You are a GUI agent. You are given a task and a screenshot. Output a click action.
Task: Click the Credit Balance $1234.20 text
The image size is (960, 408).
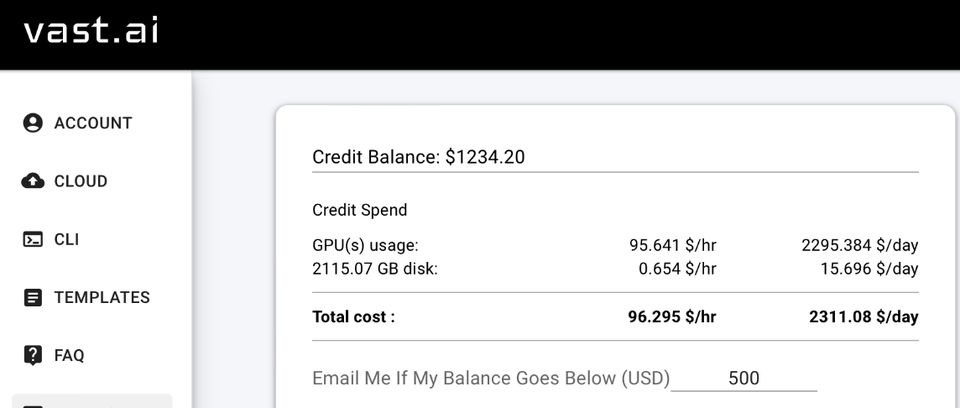tap(418, 157)
